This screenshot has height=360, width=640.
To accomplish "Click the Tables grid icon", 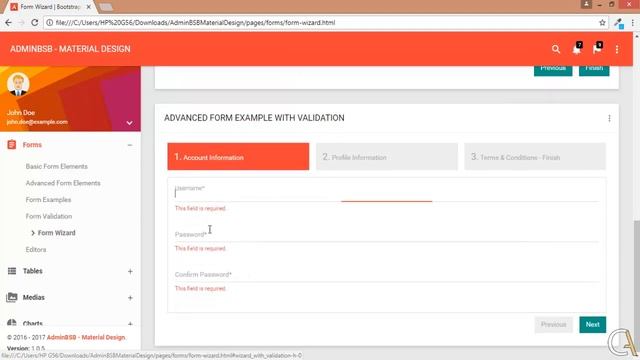I will pos(12,271).
